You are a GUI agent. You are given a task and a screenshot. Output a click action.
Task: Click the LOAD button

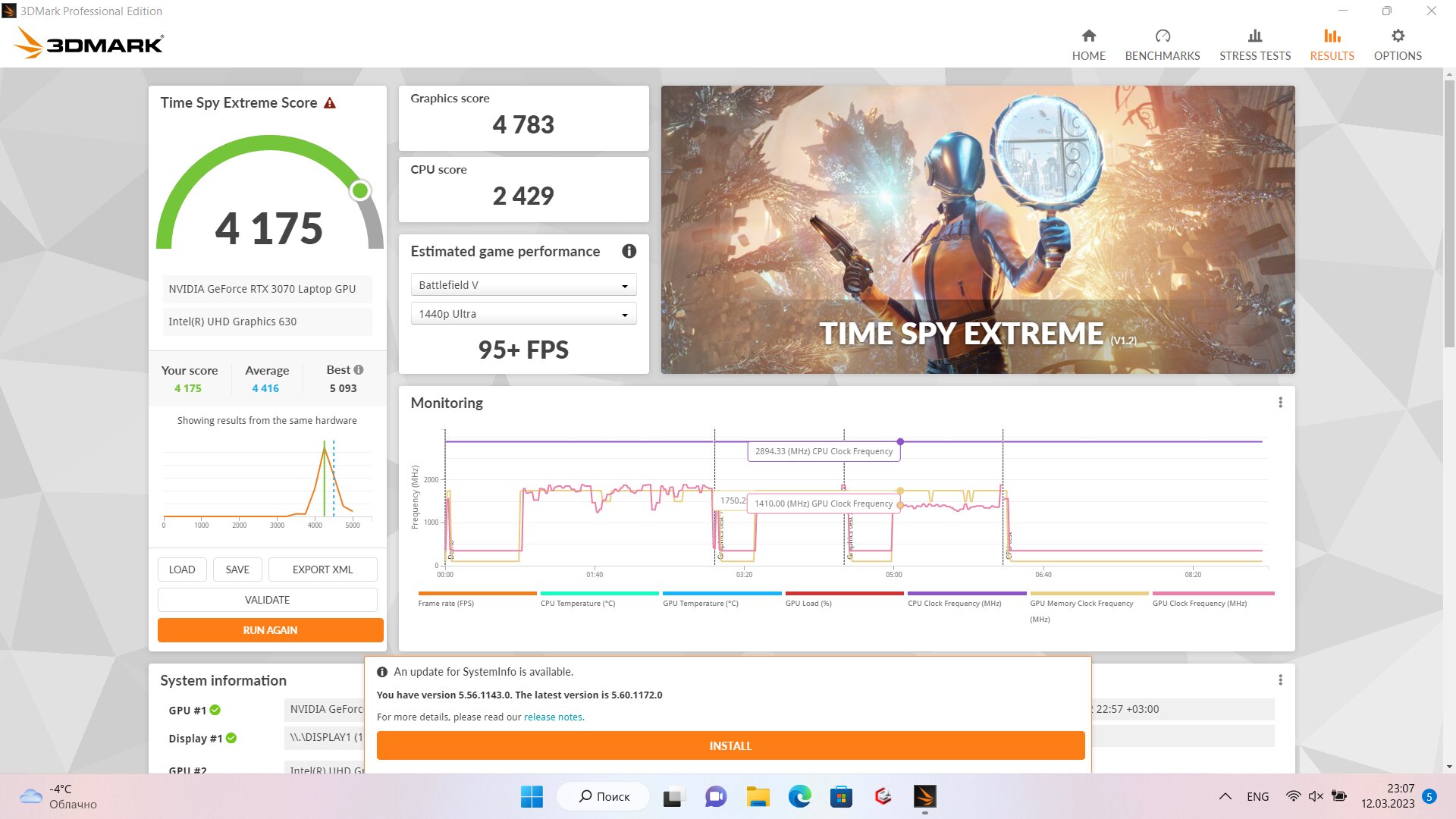click(x=182, y=570)
